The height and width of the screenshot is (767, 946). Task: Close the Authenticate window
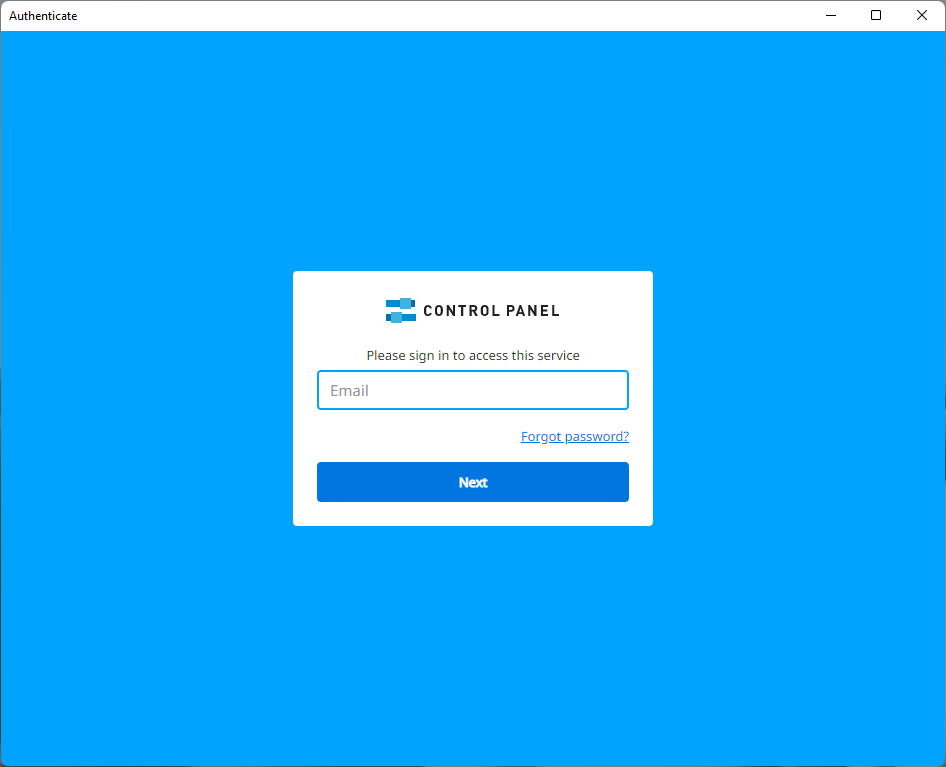(x=922, y=16)
